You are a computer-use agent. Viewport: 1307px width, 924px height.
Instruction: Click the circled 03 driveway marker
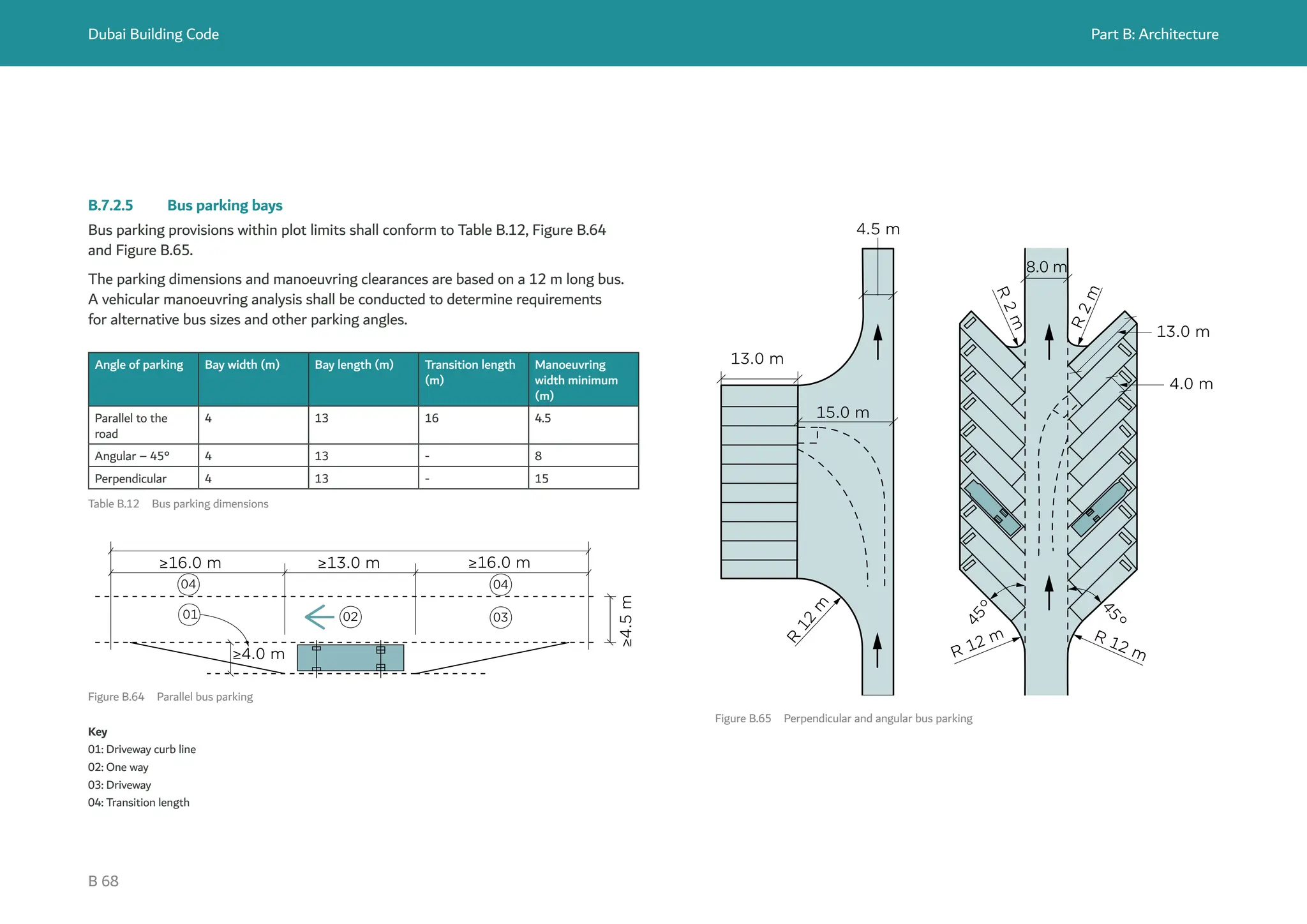pos(500,617)
